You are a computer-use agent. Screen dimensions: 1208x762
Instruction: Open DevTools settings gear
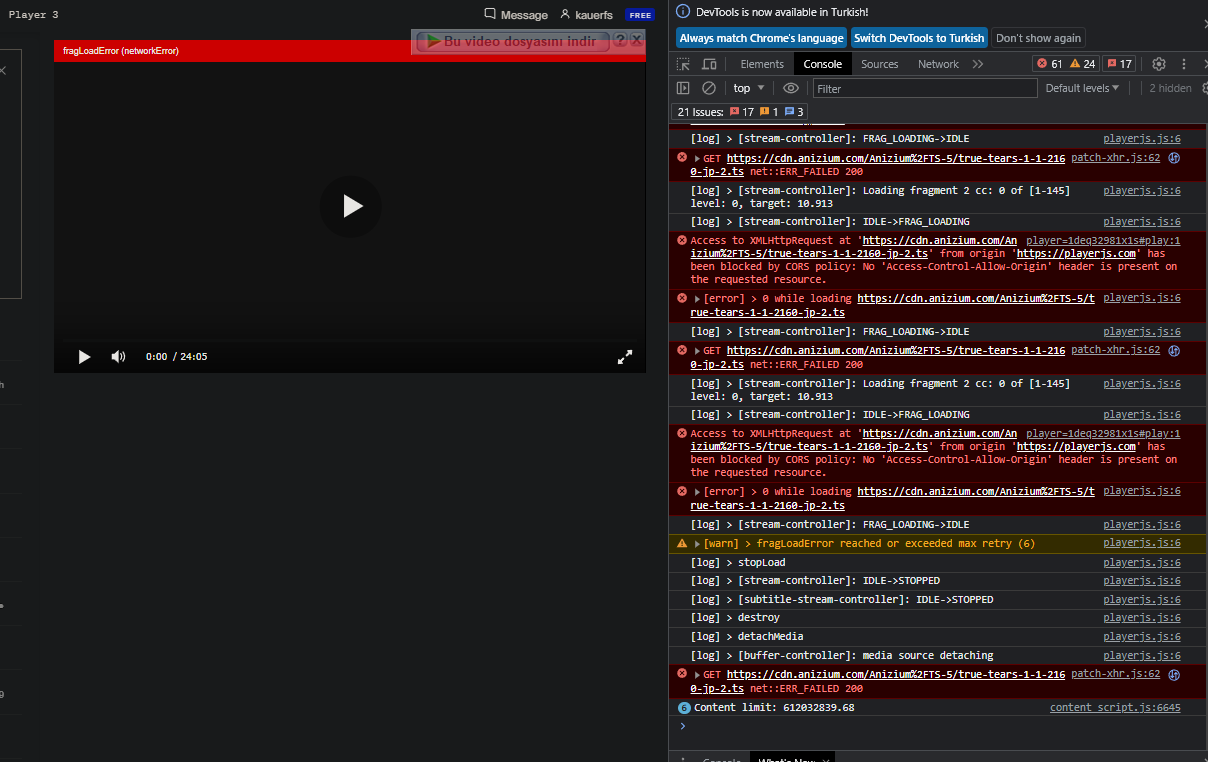pos(1159,64)
